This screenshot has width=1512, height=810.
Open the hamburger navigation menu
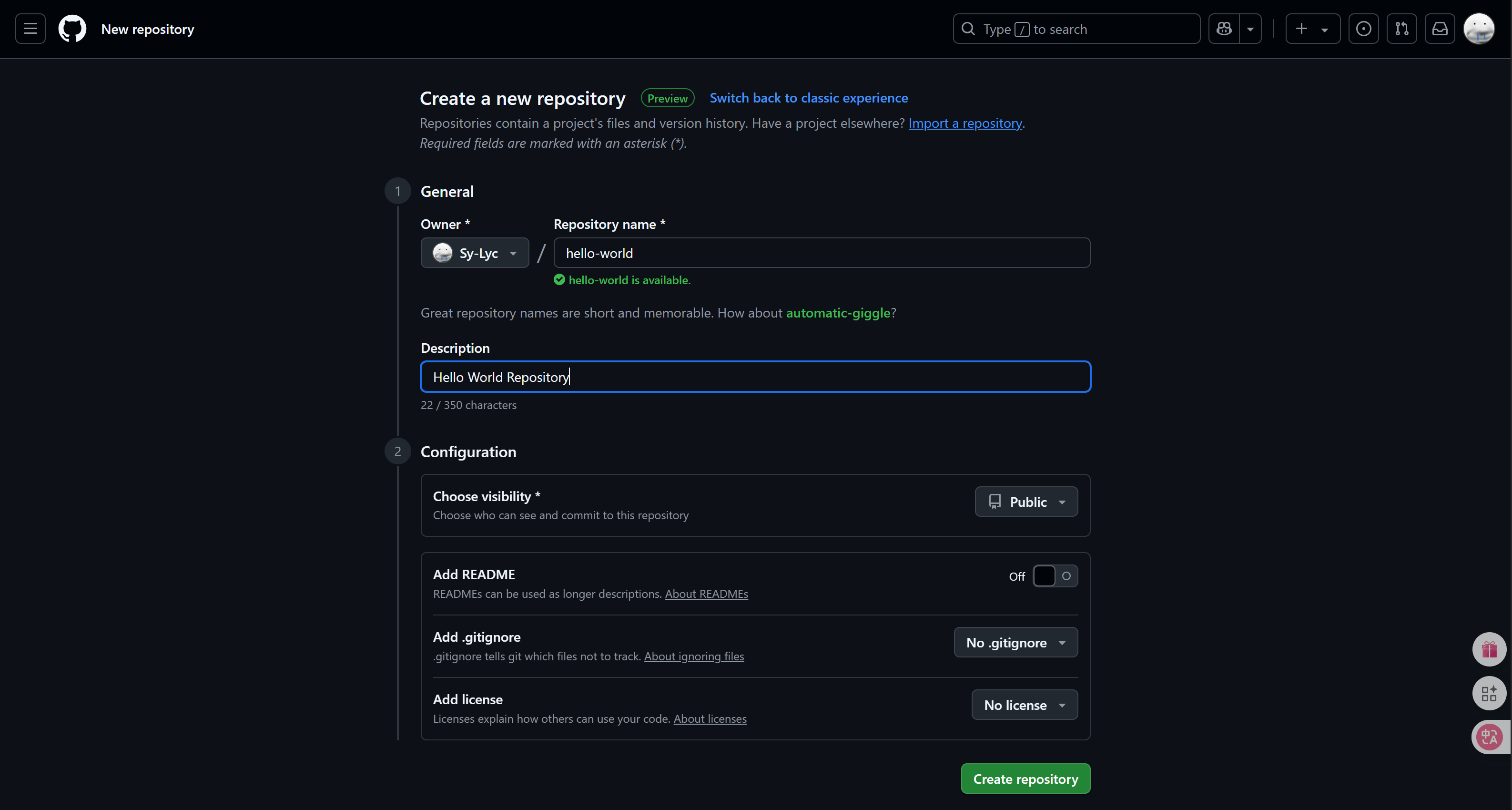[30, 29]
